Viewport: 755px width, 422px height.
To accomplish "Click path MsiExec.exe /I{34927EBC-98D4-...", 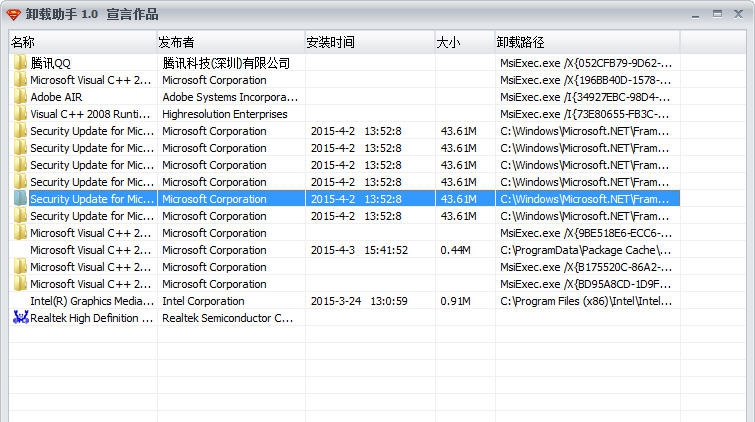I will (585, 97).
